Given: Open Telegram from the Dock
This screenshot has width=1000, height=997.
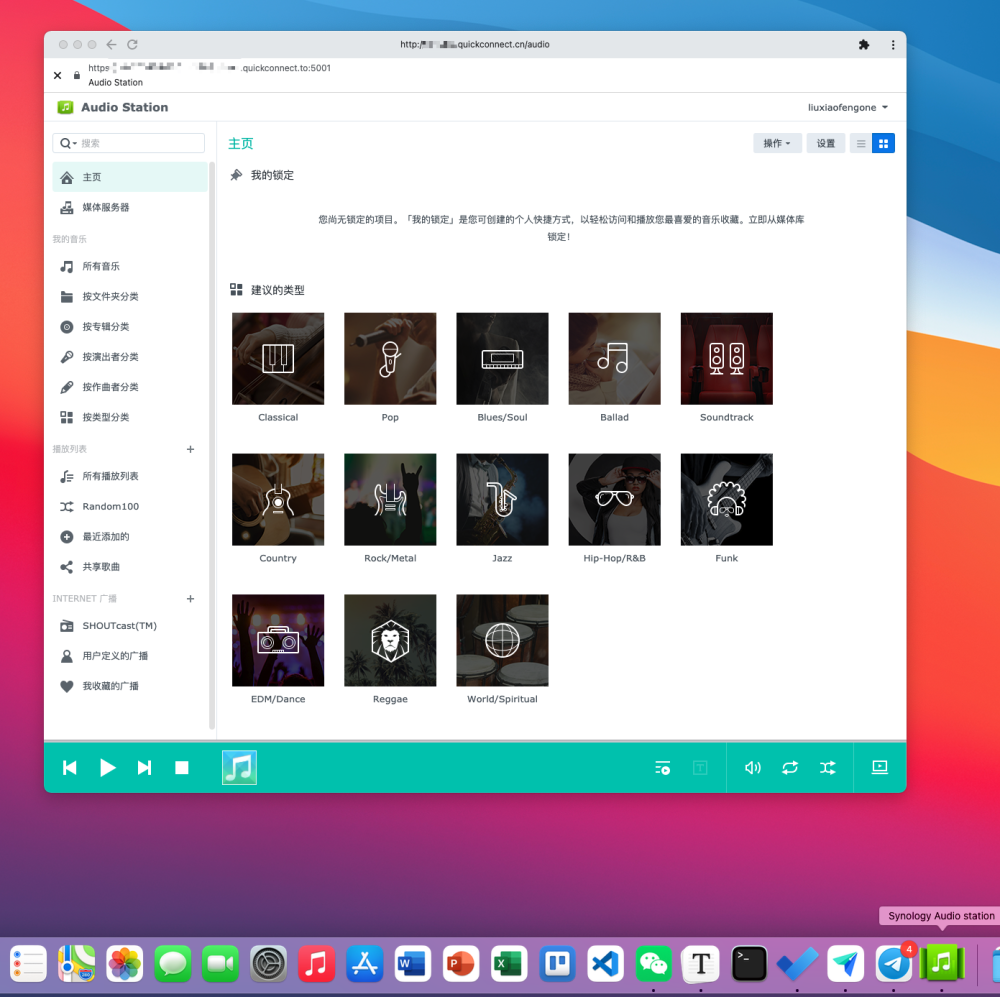Looking at the screenshot, I should click(893, 963).
